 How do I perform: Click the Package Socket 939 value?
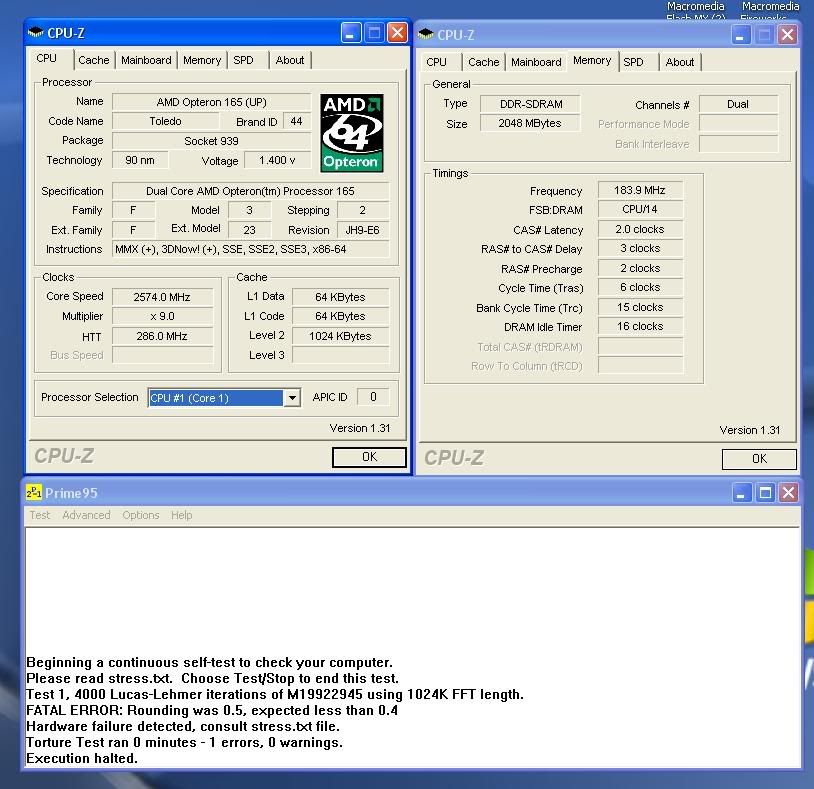pyautogui.click(x=211, y=141)
